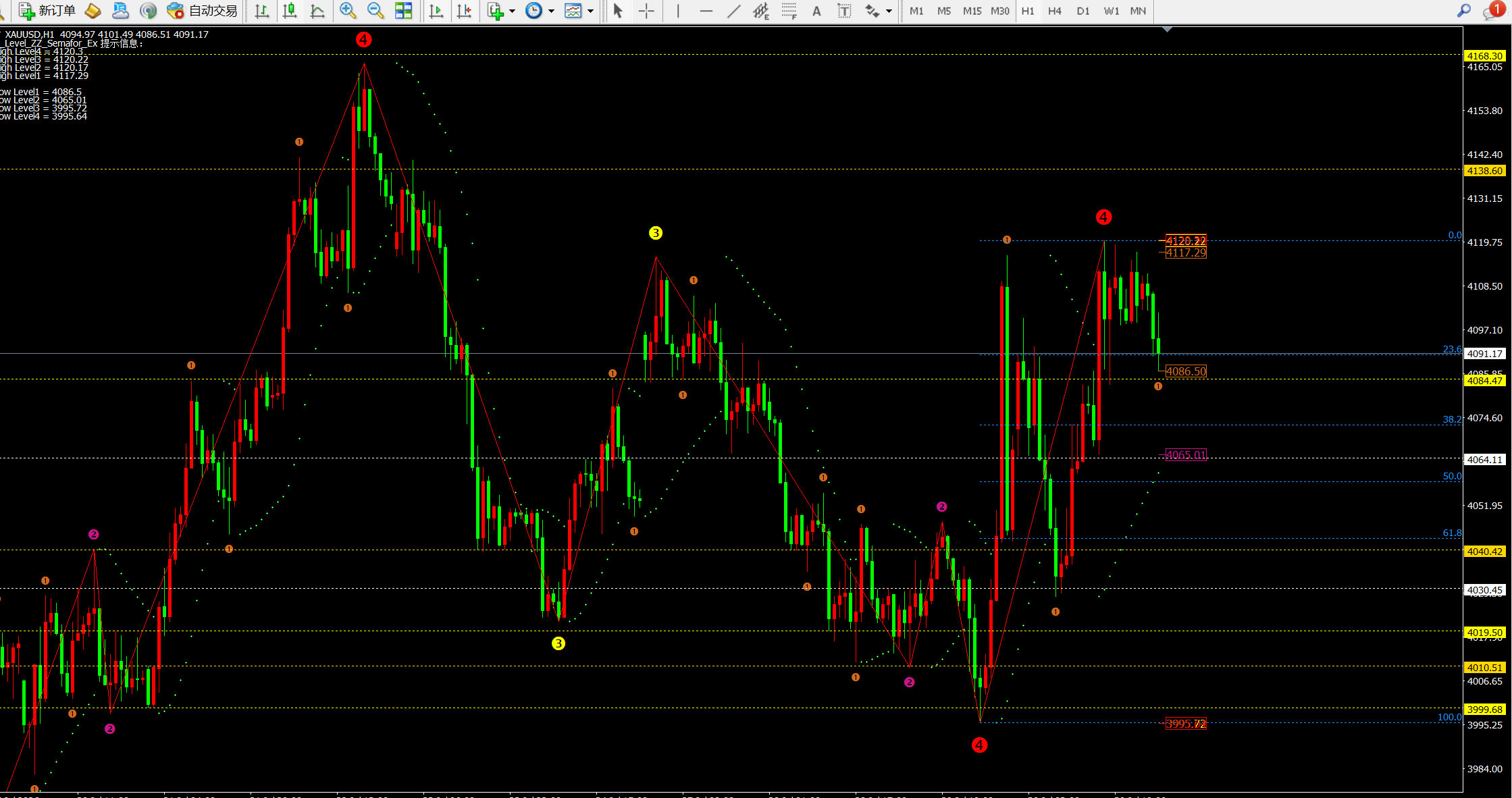Viewport: 1512px width, 798px height.
Task: Switch to the M30 timeframe
Action: pos(1000,11)
